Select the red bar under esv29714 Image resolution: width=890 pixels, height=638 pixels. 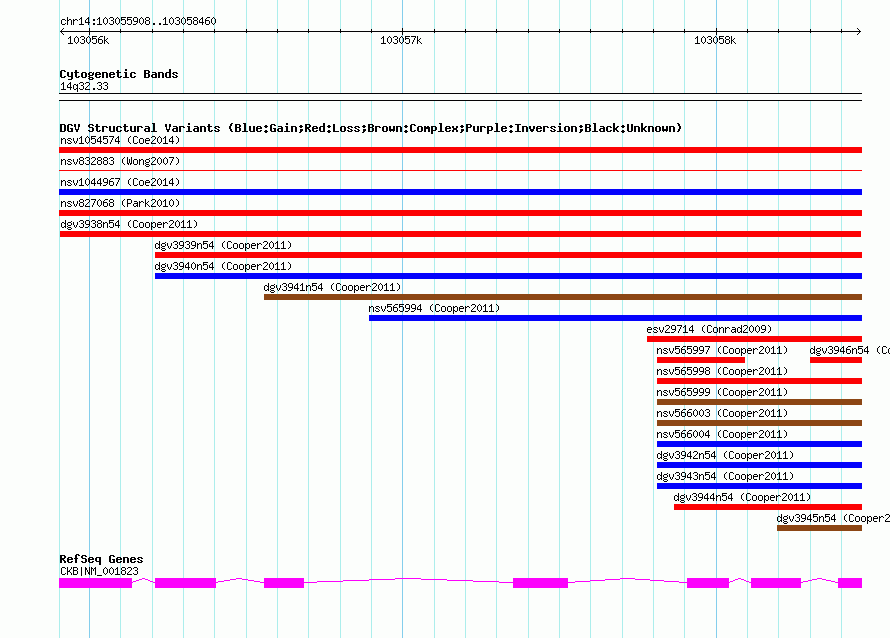754,339
